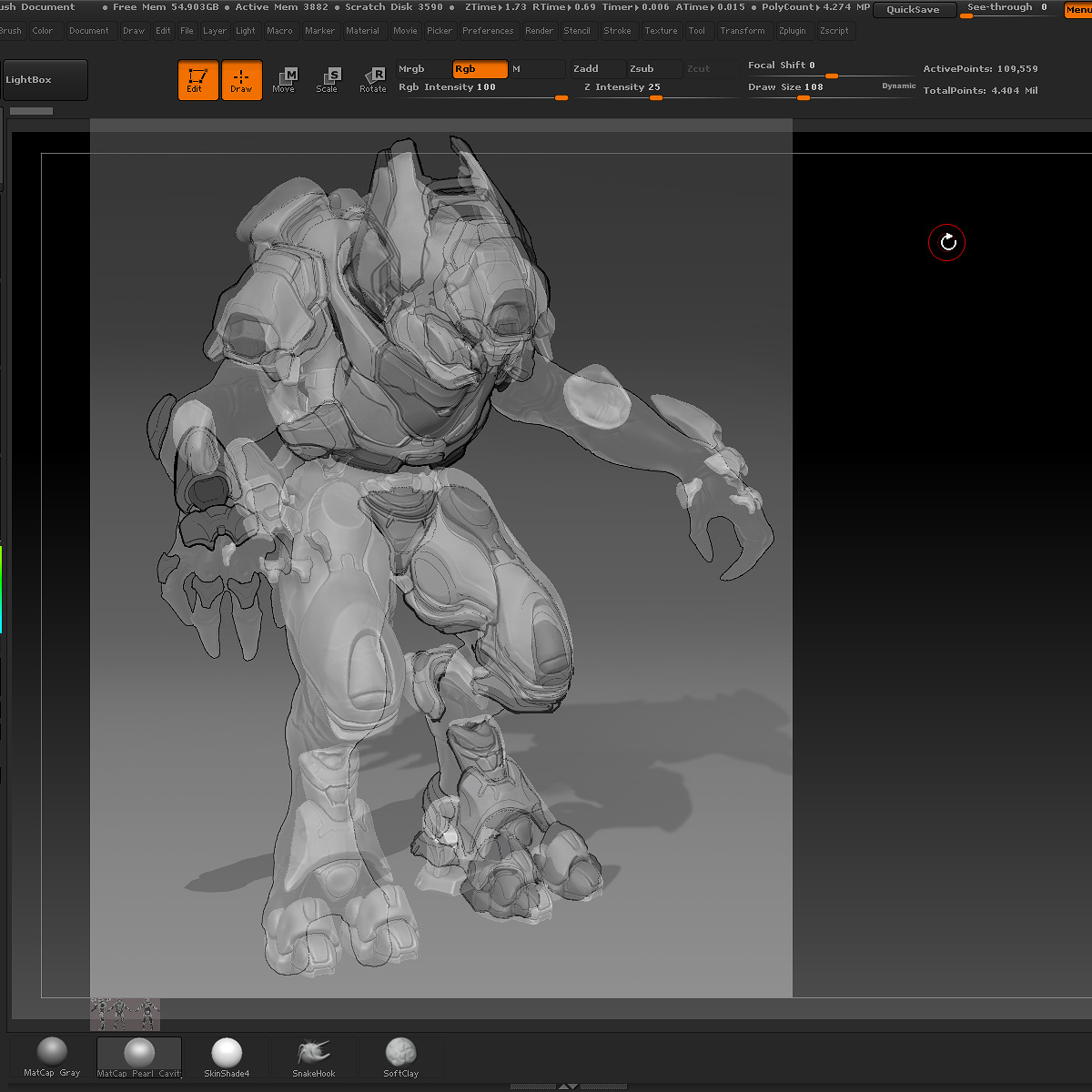Open the Render menu
This screenshot has height=1092, width=1092.
pyautogui.click(x=540, y=31)
